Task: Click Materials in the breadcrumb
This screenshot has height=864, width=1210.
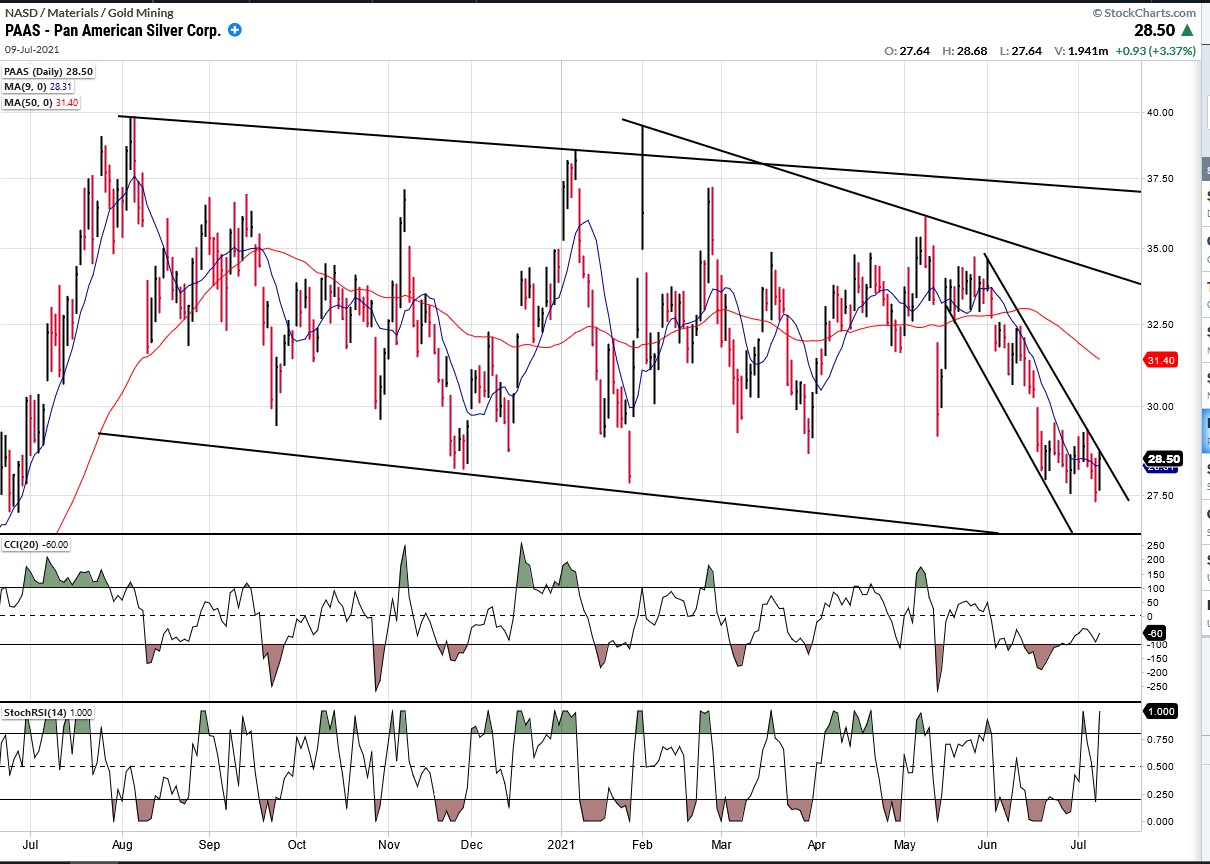Action: [74, 13]
